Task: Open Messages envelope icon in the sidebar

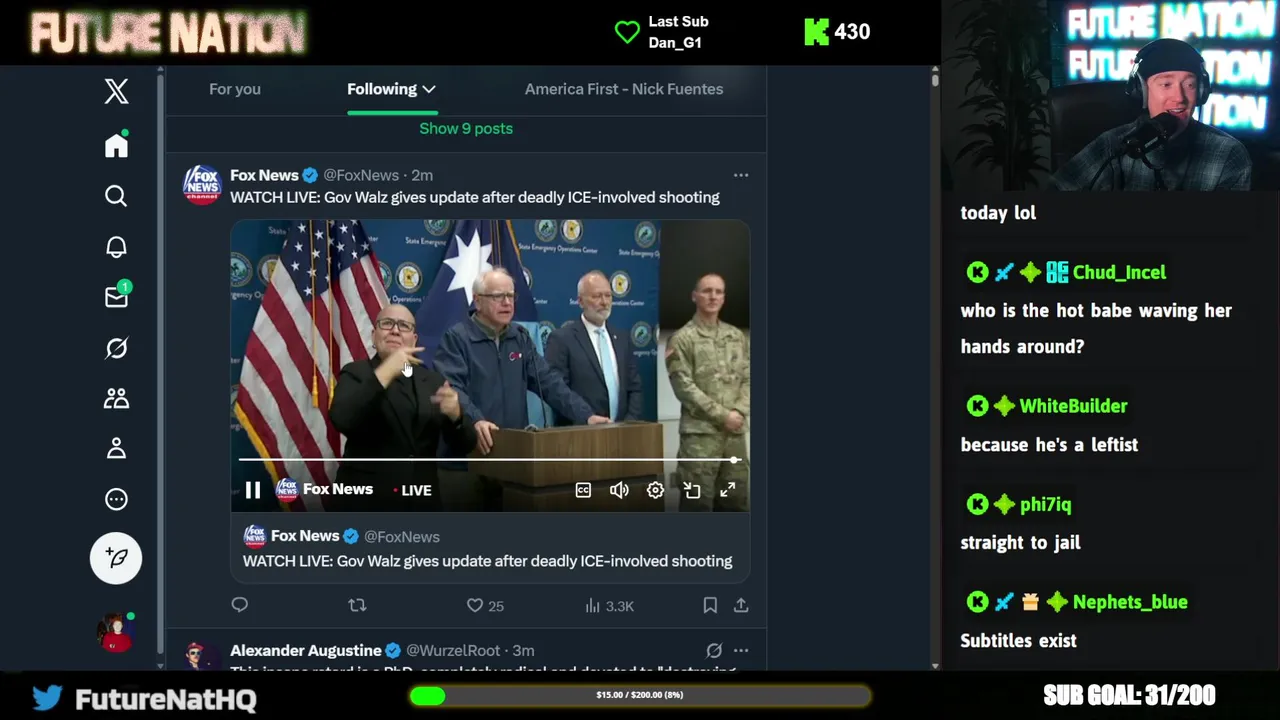Action: pyautogui.click(x=116, y=296)
